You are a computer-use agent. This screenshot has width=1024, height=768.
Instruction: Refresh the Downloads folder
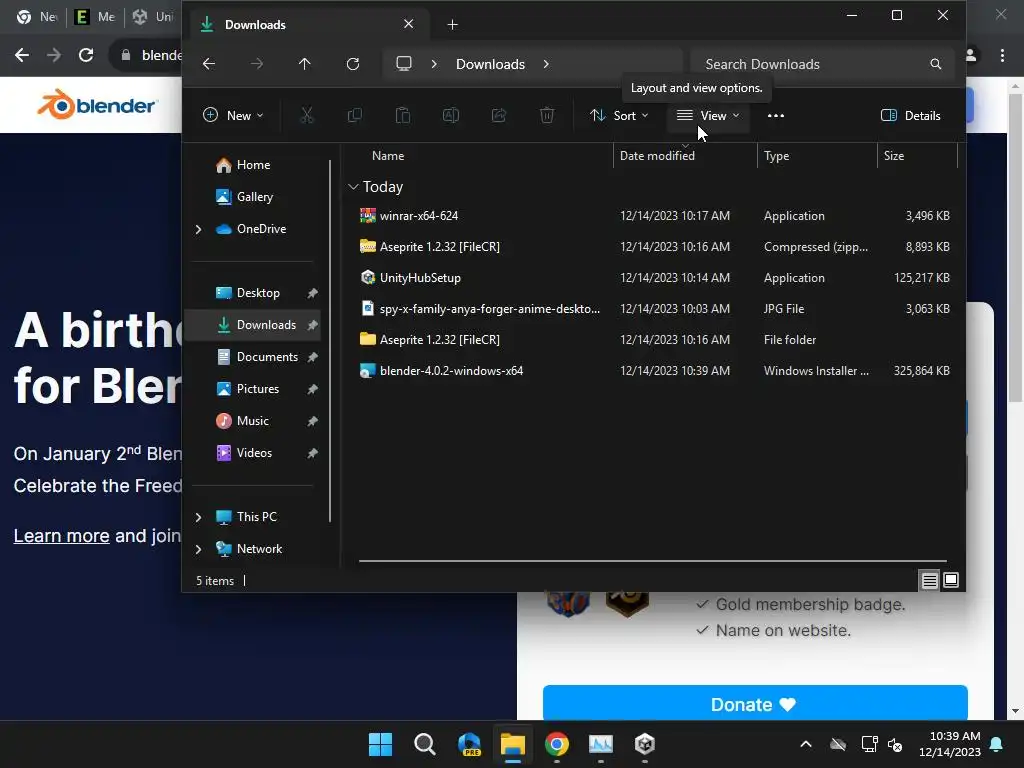click(353, 64)
